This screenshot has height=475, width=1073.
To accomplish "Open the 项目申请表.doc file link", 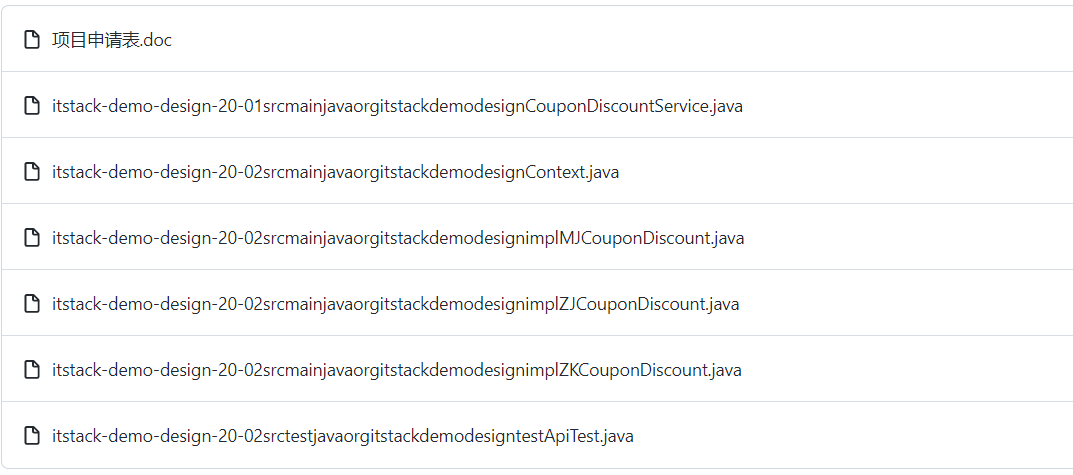I will (112, 40).
